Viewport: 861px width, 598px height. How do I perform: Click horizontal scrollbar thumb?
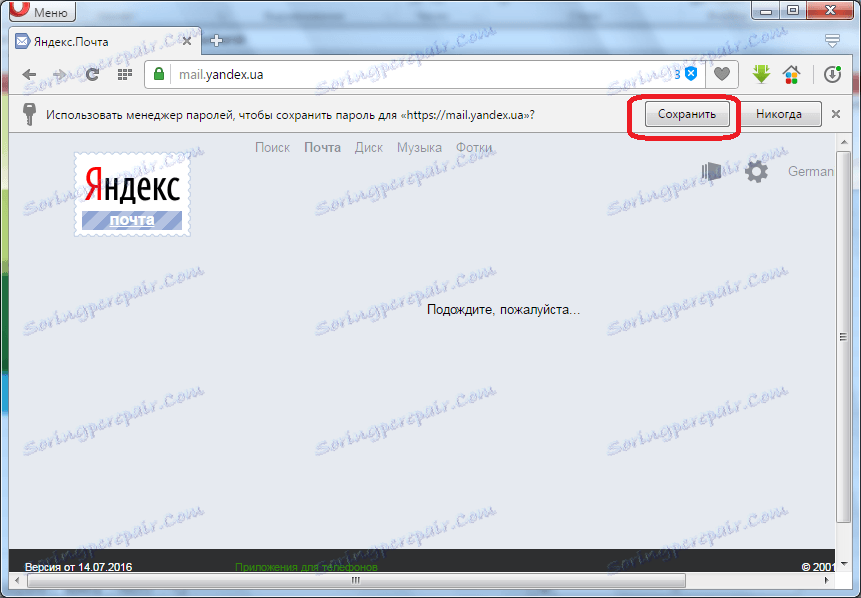pyautogui.click(x=356, y=580)
